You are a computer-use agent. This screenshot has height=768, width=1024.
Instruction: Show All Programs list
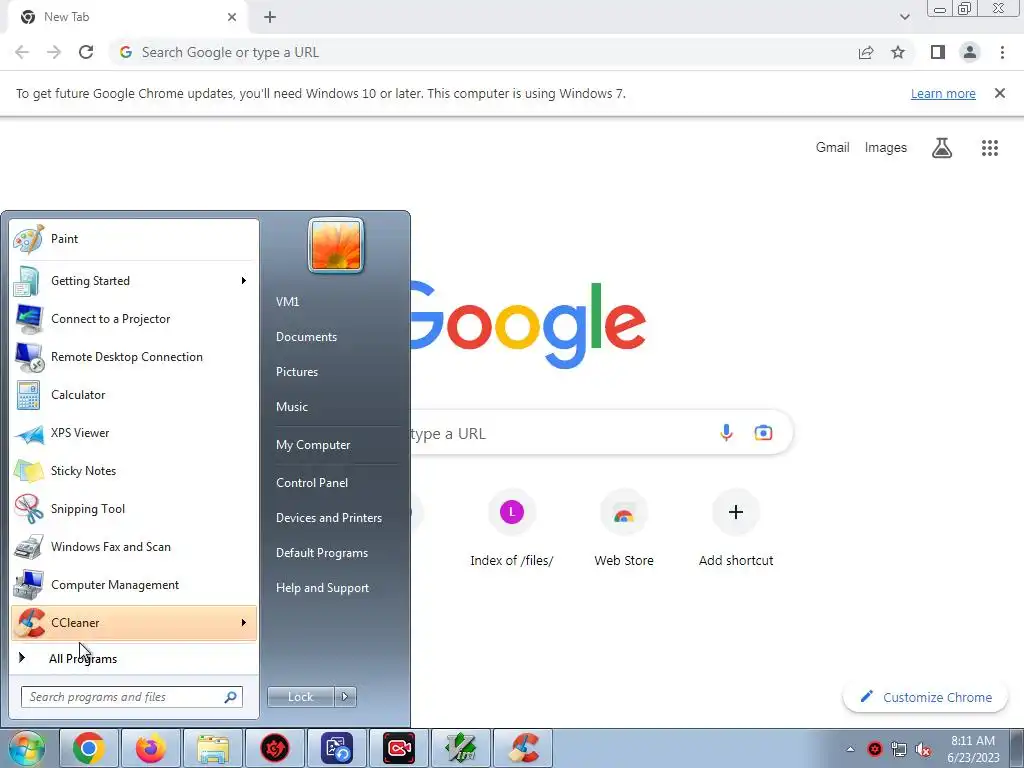click(135, 658)
